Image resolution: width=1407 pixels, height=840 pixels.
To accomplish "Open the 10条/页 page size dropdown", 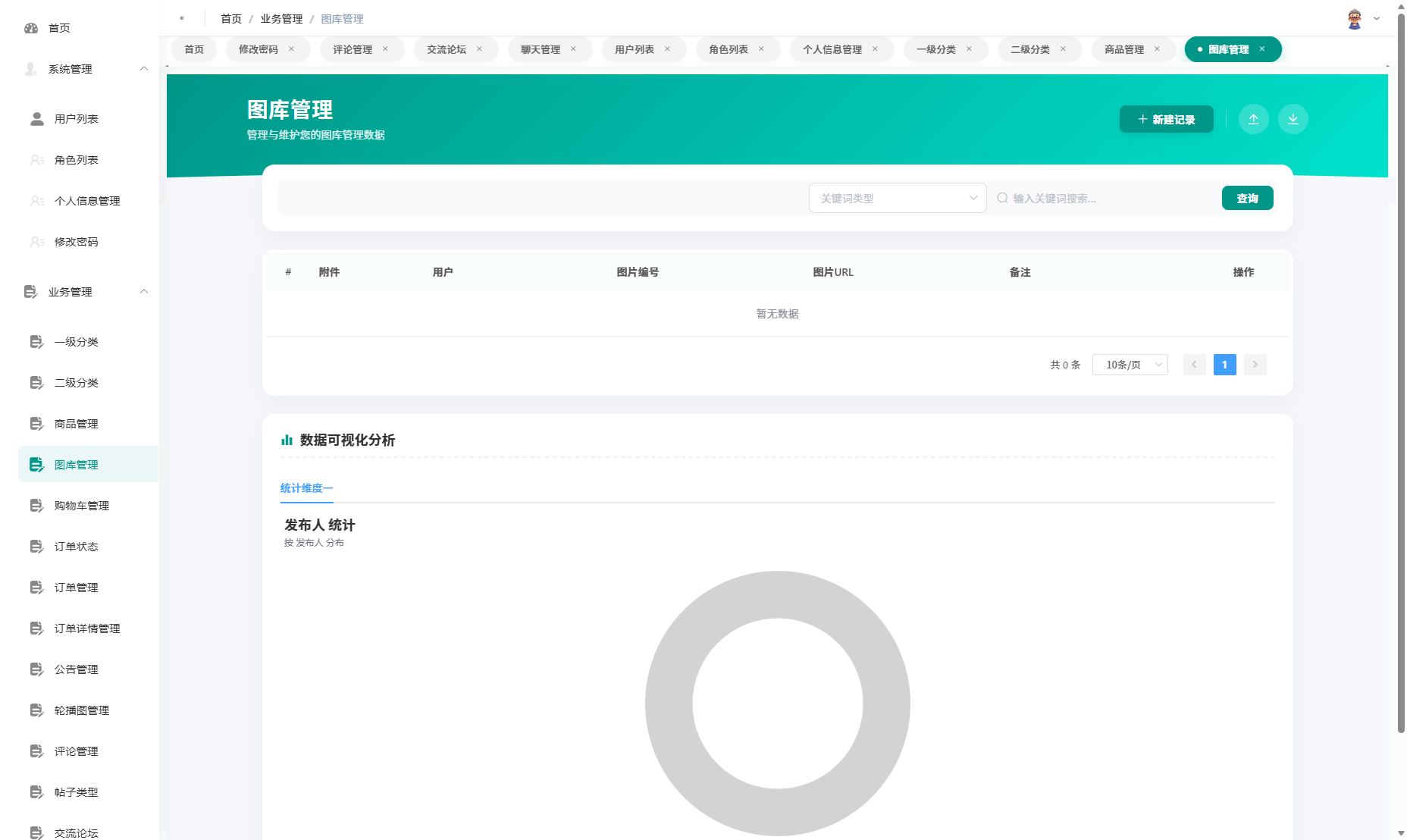I will [1130, 365].
